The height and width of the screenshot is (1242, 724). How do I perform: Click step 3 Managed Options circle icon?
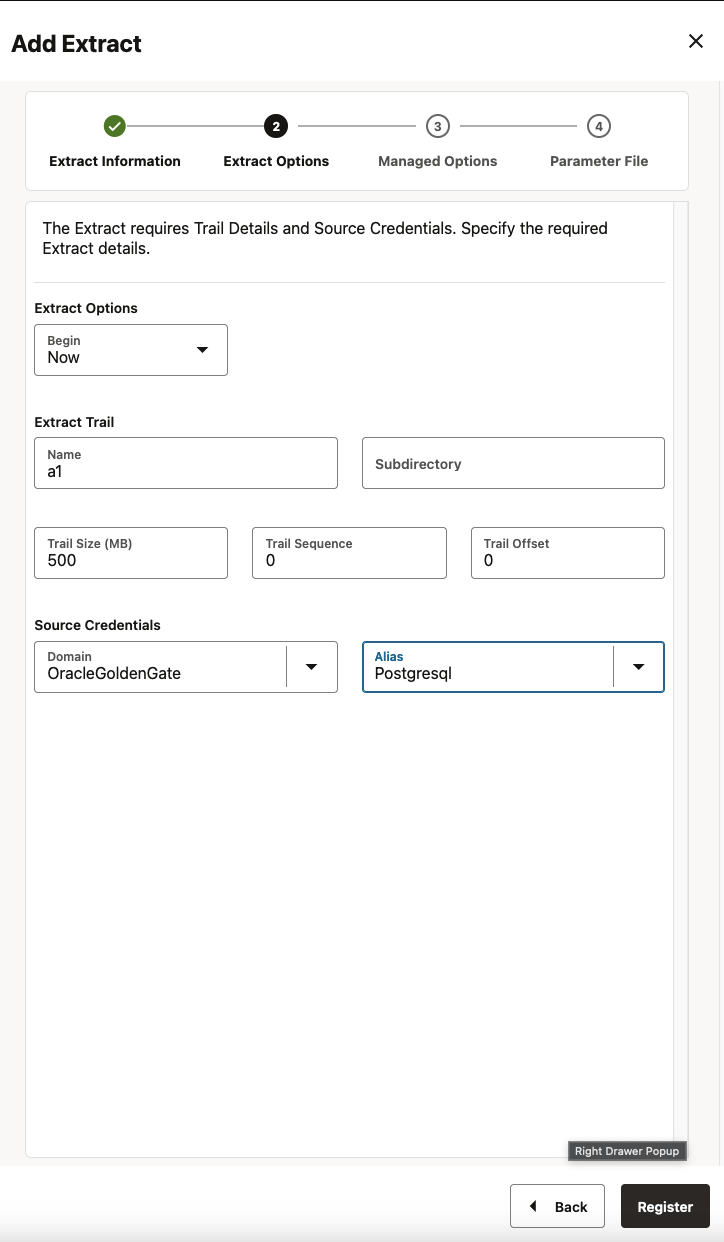pyautogui.click(x=437, y=126)
